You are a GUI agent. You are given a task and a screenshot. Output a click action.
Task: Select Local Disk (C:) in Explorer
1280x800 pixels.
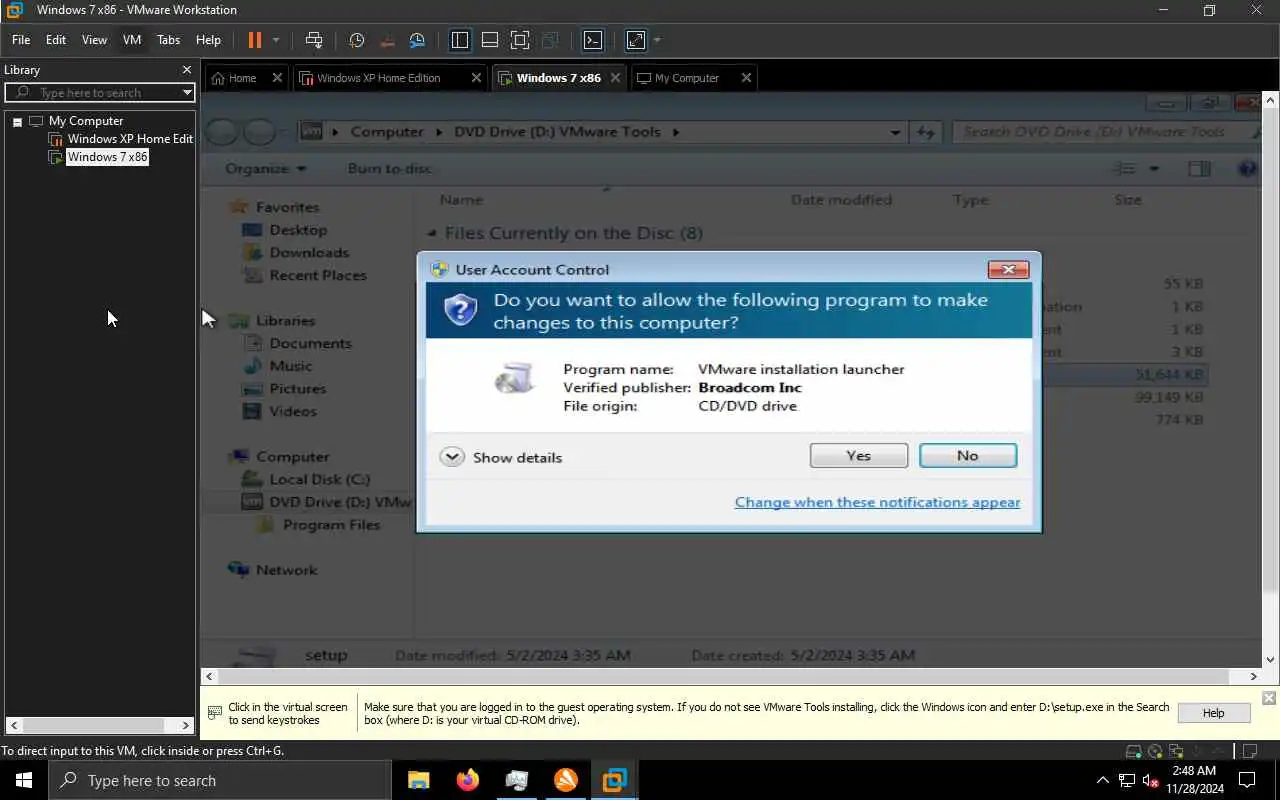[x=307, y=479]
